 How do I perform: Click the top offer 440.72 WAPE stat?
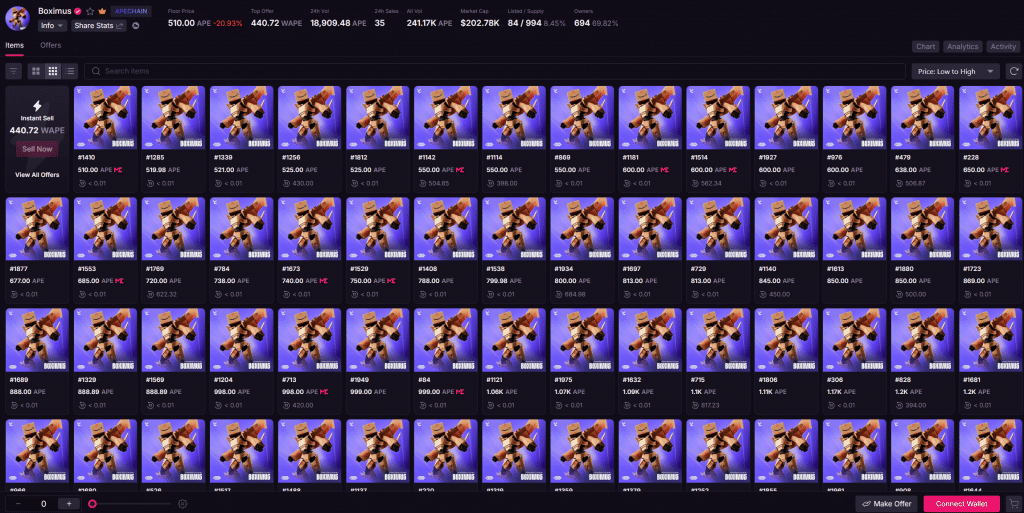[276, 23]
